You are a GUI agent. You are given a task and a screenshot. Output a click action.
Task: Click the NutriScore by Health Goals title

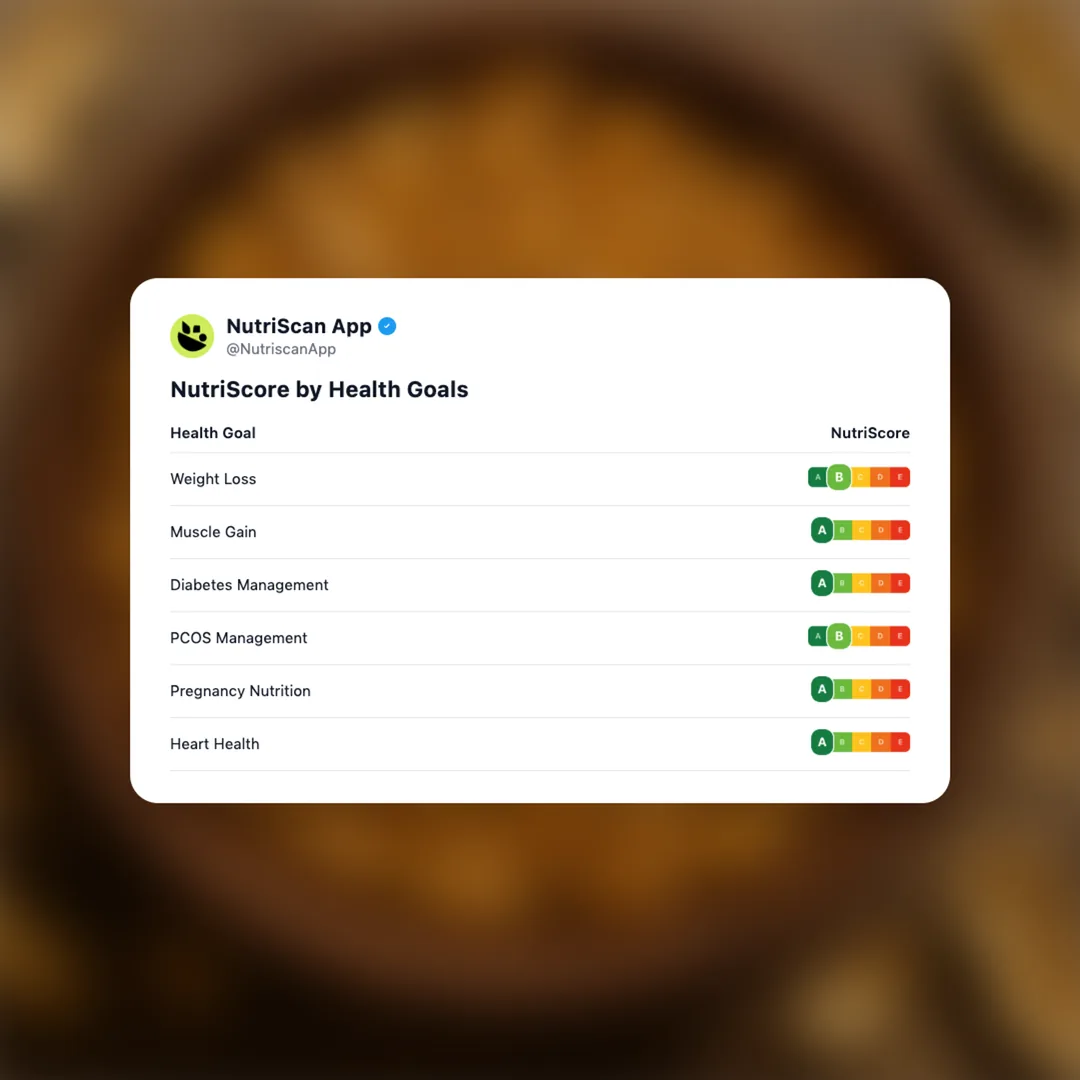pos(319,390)
